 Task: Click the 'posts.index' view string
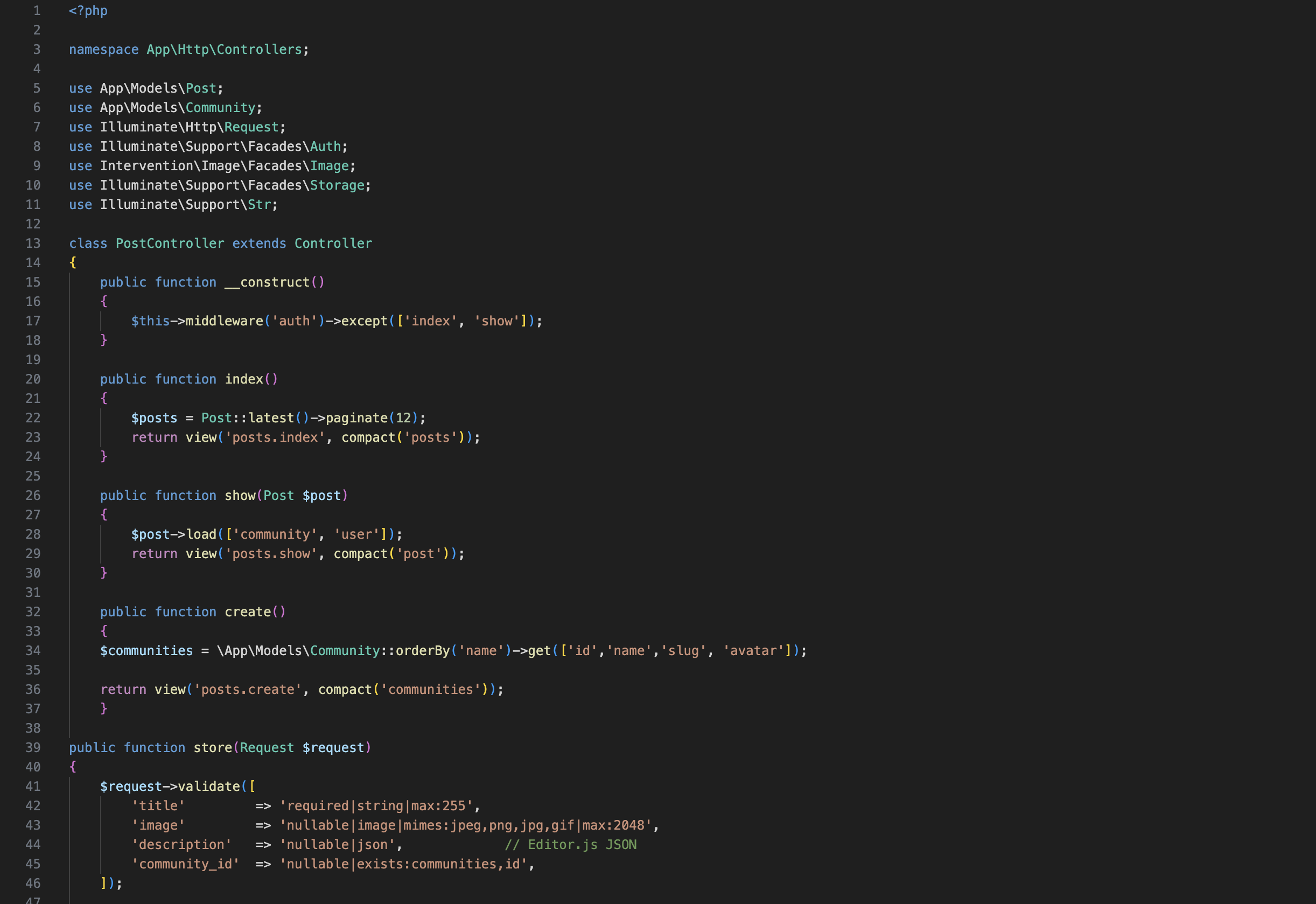275,437
